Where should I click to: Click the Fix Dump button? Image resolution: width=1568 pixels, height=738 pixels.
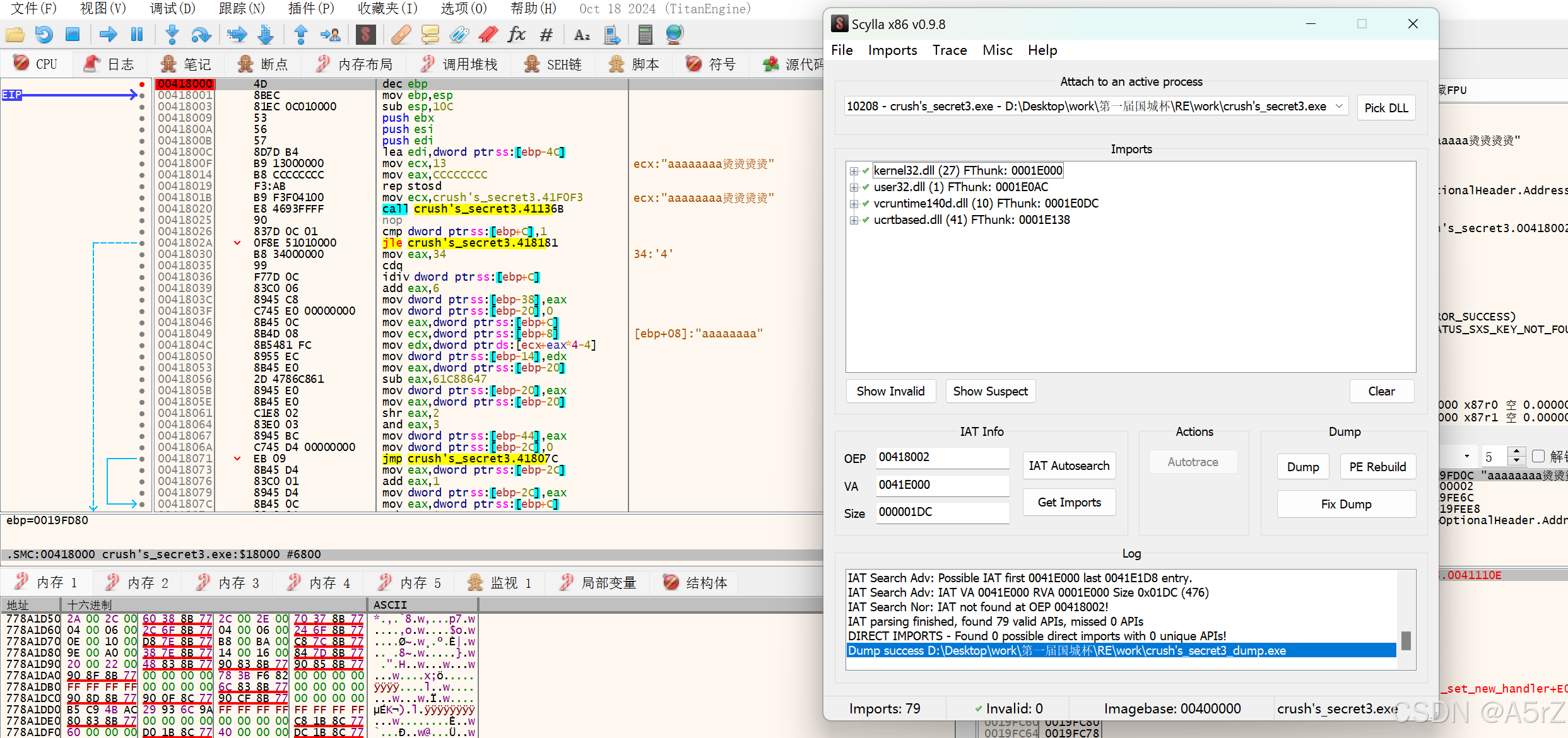point(1346,504)
